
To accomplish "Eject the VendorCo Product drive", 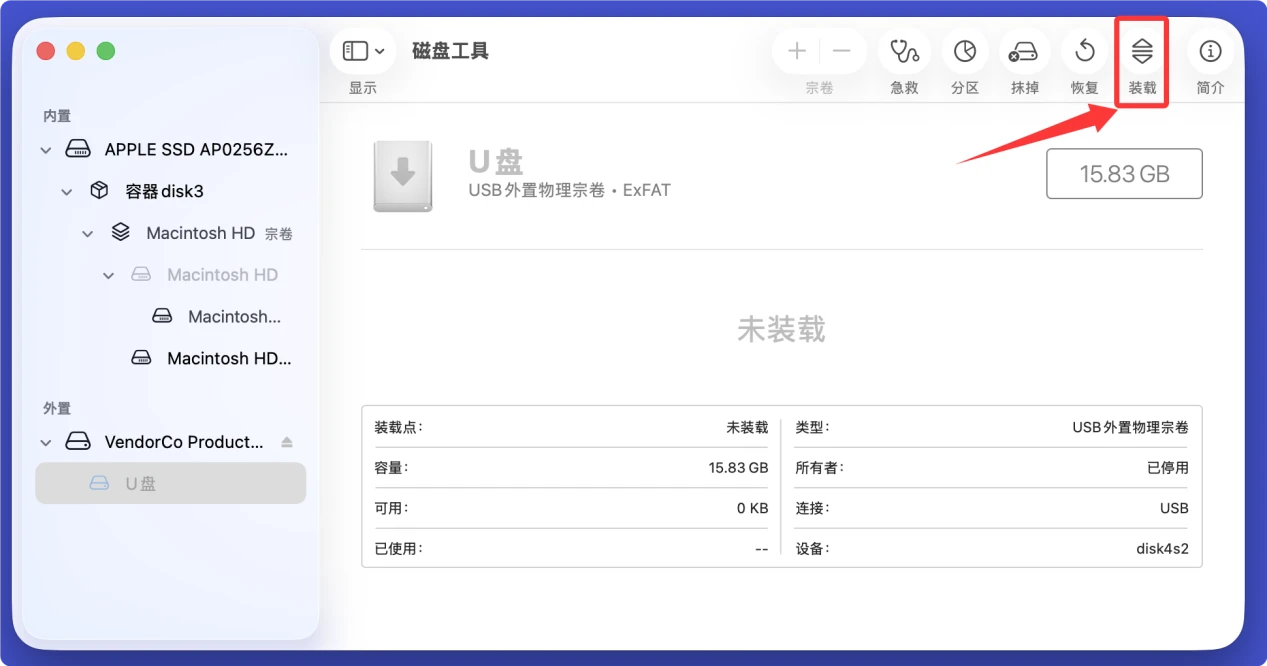I will [x=287, y=442].
